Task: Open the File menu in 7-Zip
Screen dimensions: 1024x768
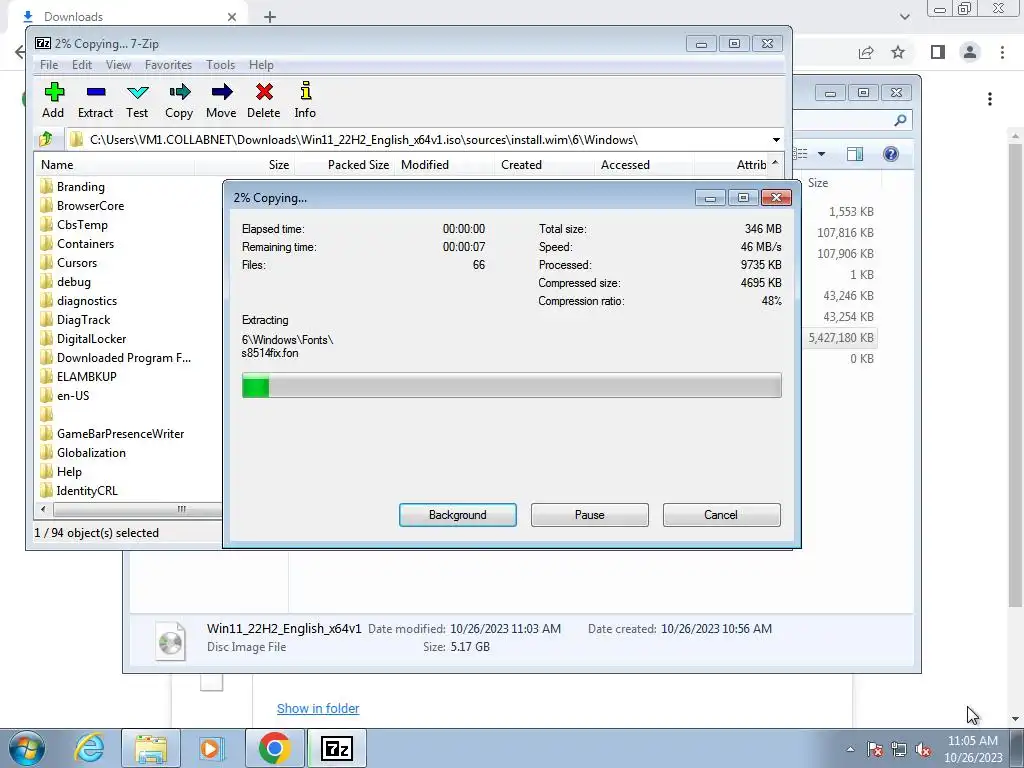Action: (49, 65)
